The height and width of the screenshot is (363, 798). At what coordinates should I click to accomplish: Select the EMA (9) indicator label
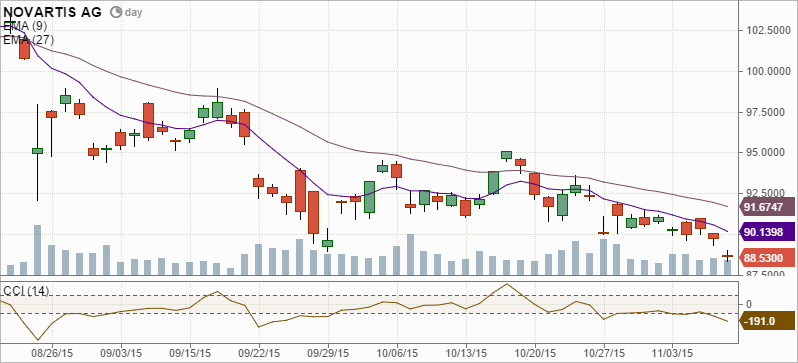point(25,26)
